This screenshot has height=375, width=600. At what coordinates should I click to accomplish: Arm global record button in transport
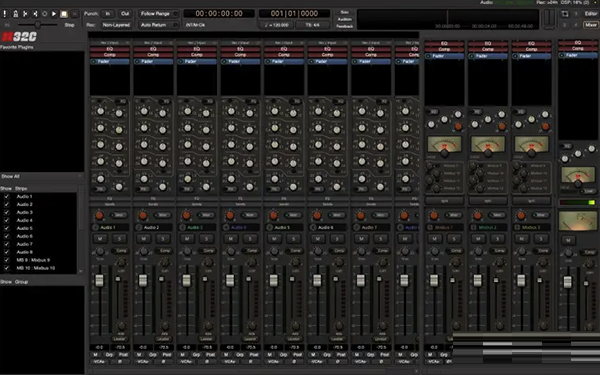[x=75, y=14]
